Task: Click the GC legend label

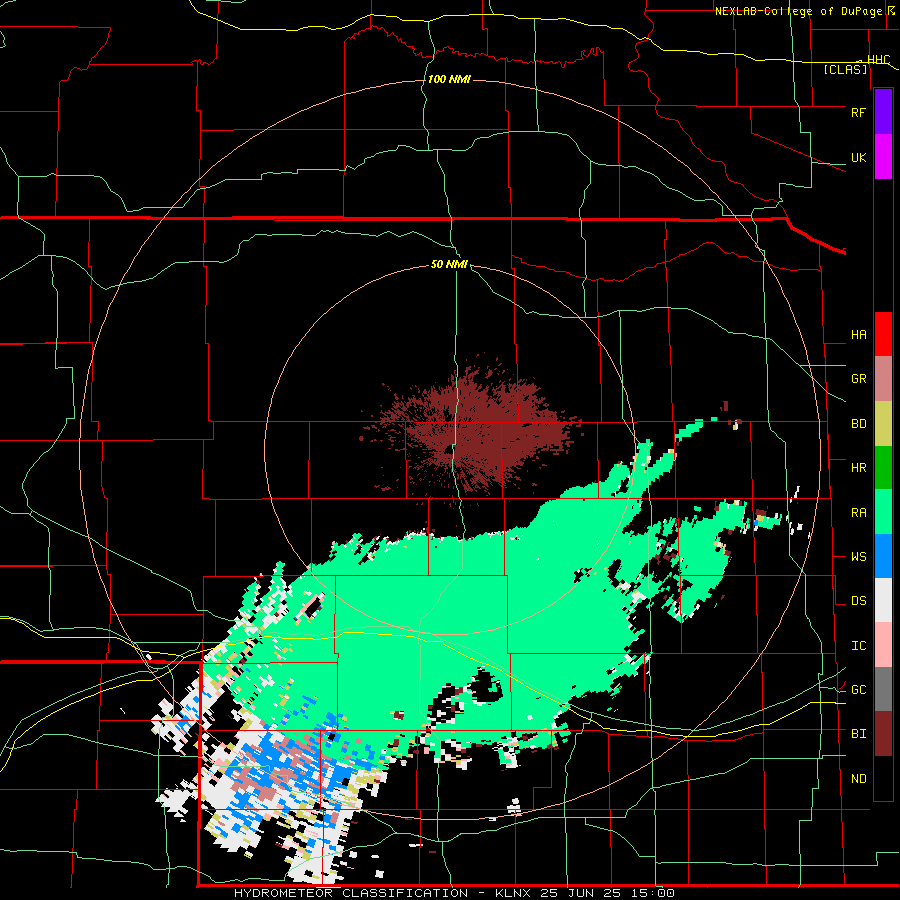Action: [858, 690]
